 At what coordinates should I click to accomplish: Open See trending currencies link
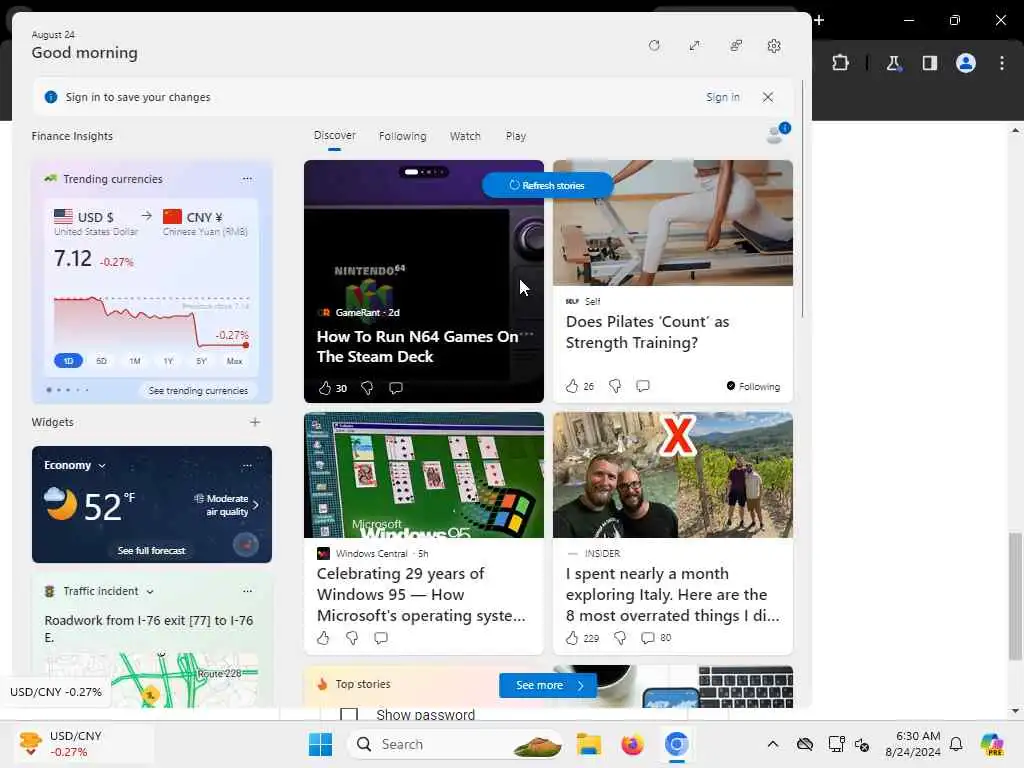point(198,391)
